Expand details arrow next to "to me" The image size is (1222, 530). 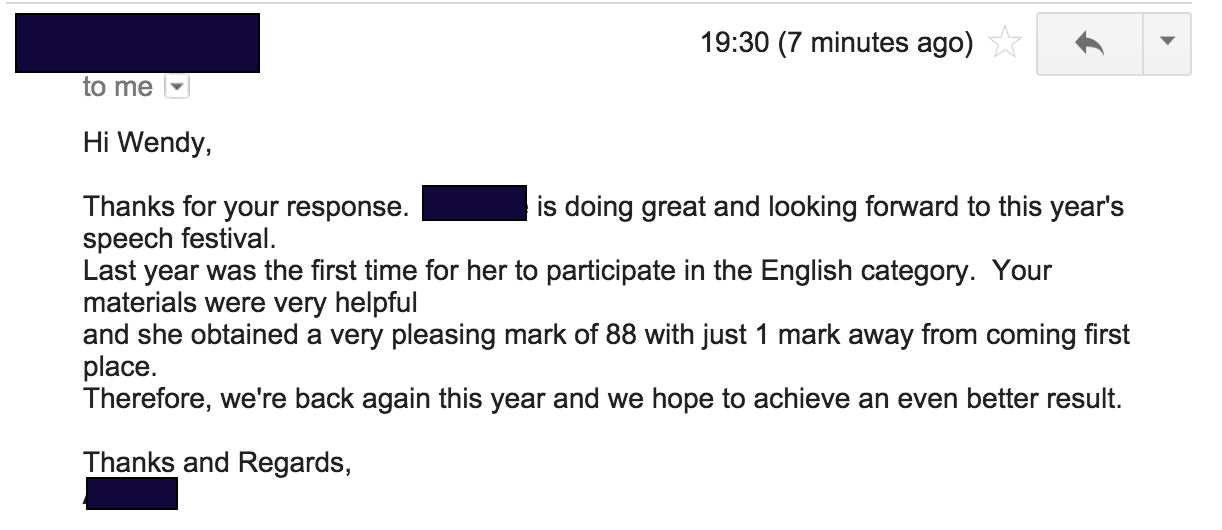176,87
